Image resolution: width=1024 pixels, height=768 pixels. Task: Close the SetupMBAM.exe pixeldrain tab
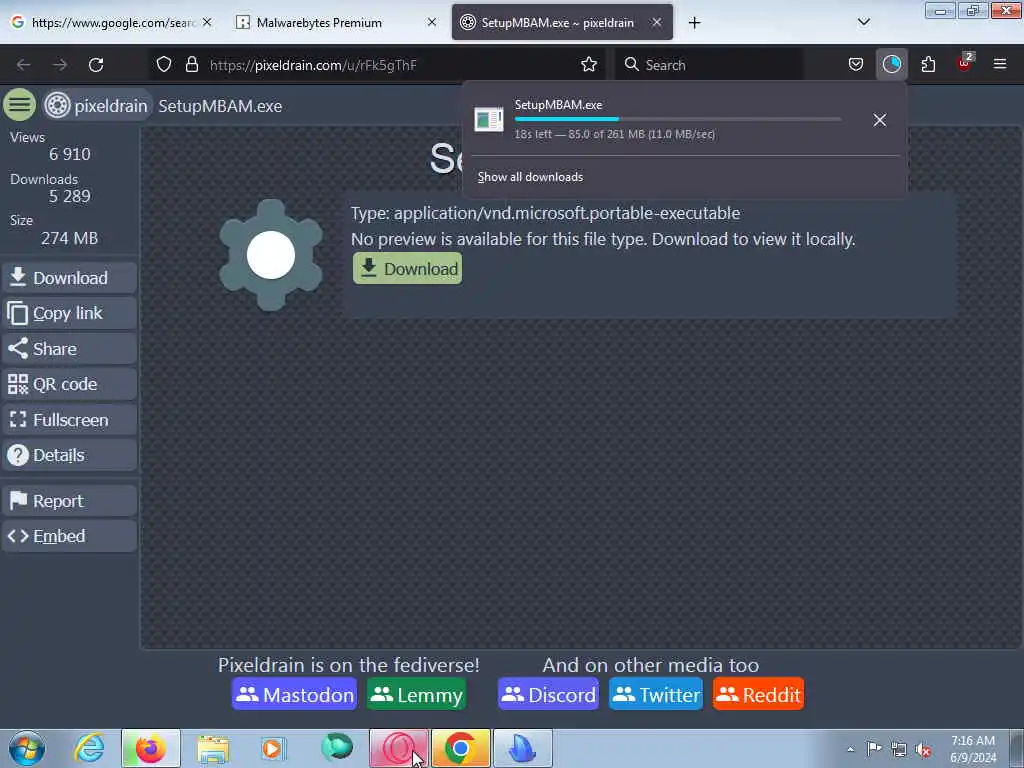tap(657, 22)
